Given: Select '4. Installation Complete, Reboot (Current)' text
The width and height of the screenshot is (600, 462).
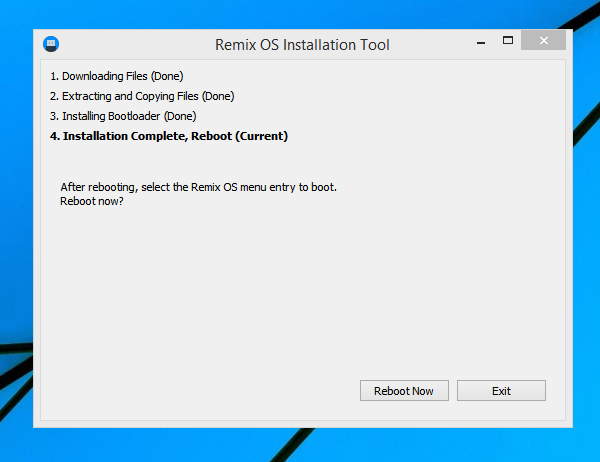Looking at the screenshot, I should (x=169, y=136).
